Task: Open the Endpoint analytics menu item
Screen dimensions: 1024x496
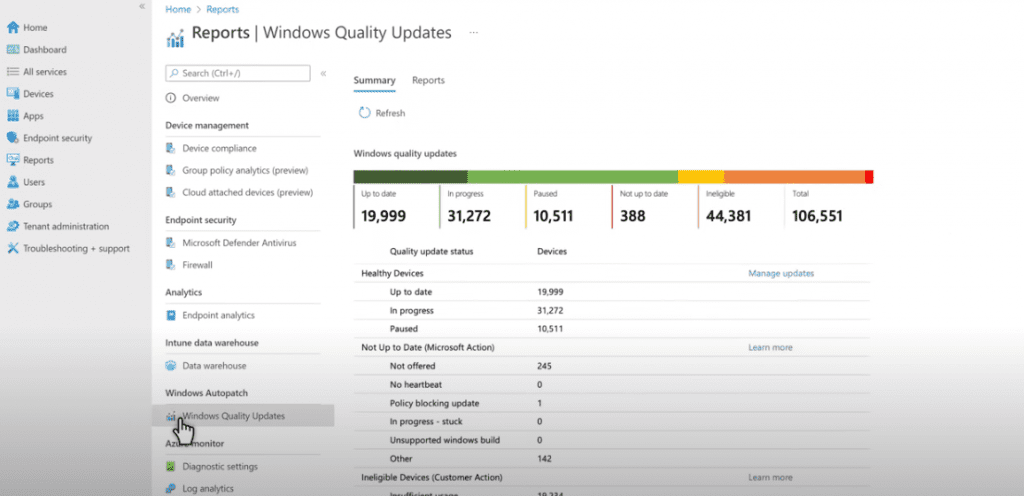Action: (218, 315)
